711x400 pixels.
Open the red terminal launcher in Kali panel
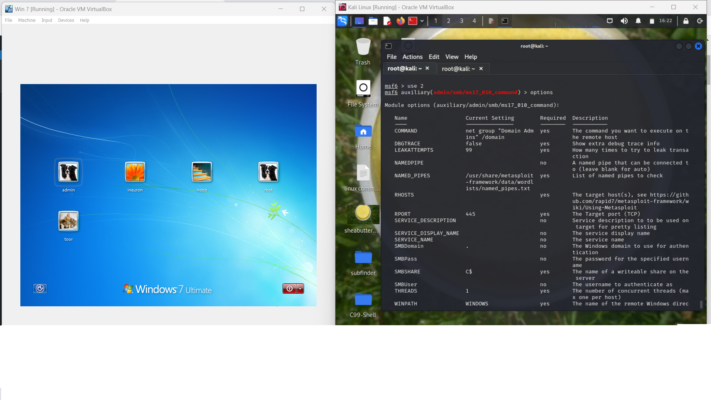coord(413,21)
